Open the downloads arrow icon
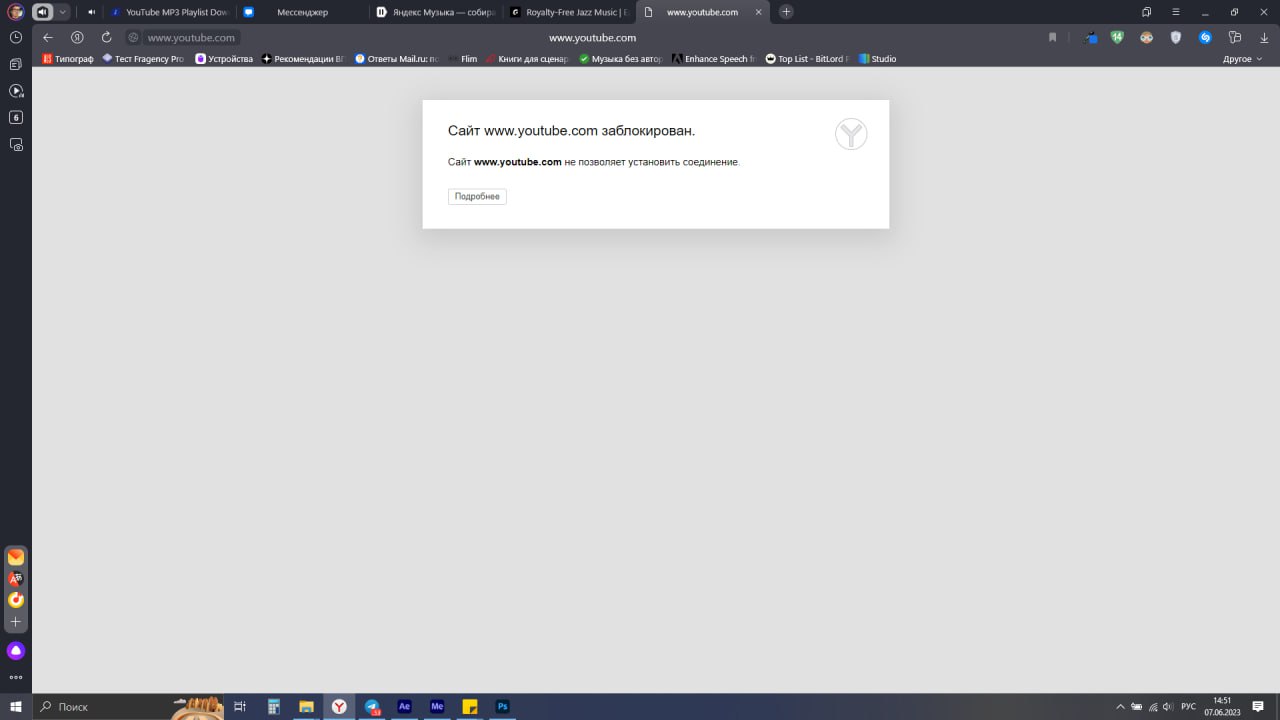Image resolution: width=1280 pixels, height=720 pixels. (x=1264, y=37)
